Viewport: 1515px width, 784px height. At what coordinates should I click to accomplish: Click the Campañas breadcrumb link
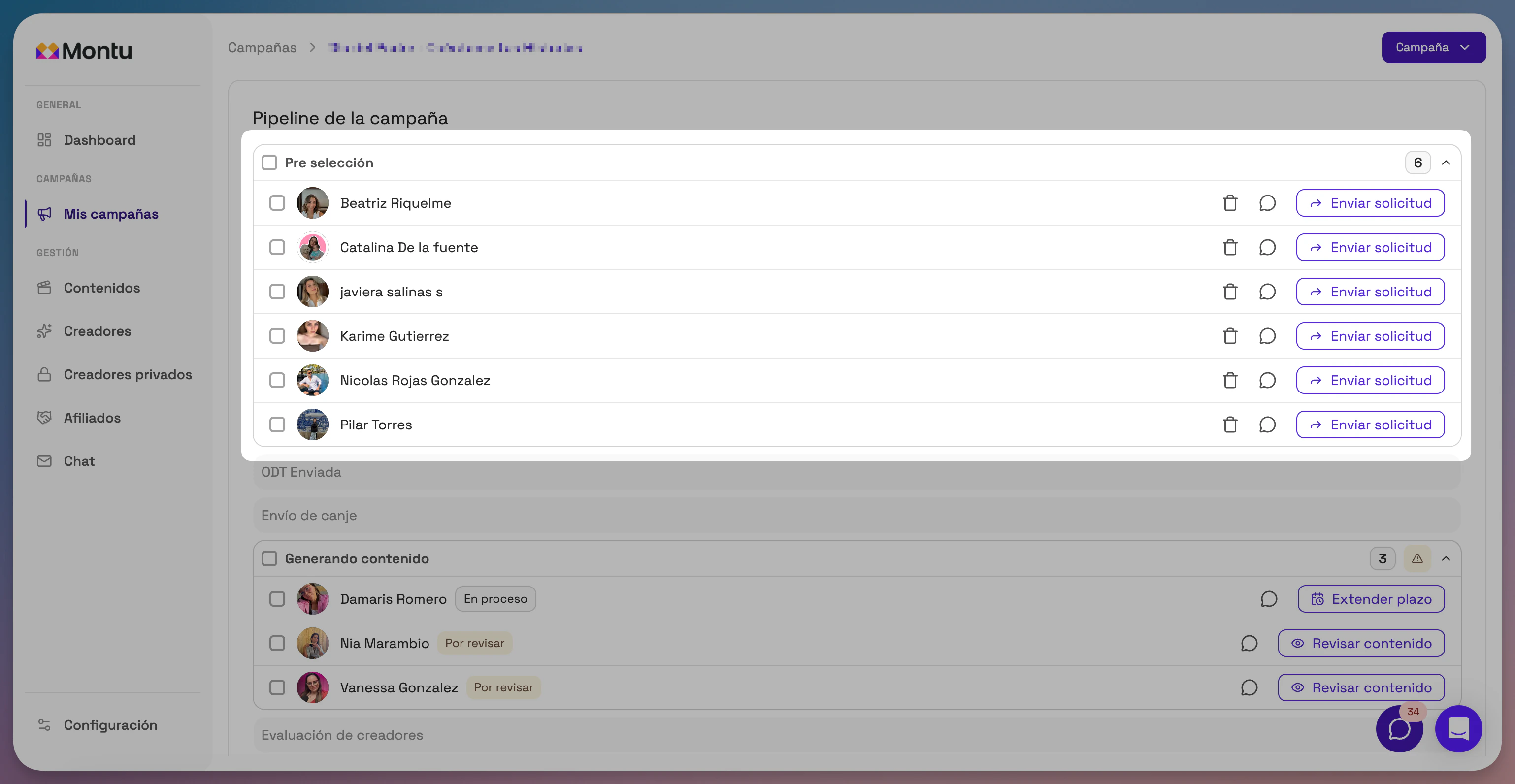pyautogui.click(x=262, y=47)
